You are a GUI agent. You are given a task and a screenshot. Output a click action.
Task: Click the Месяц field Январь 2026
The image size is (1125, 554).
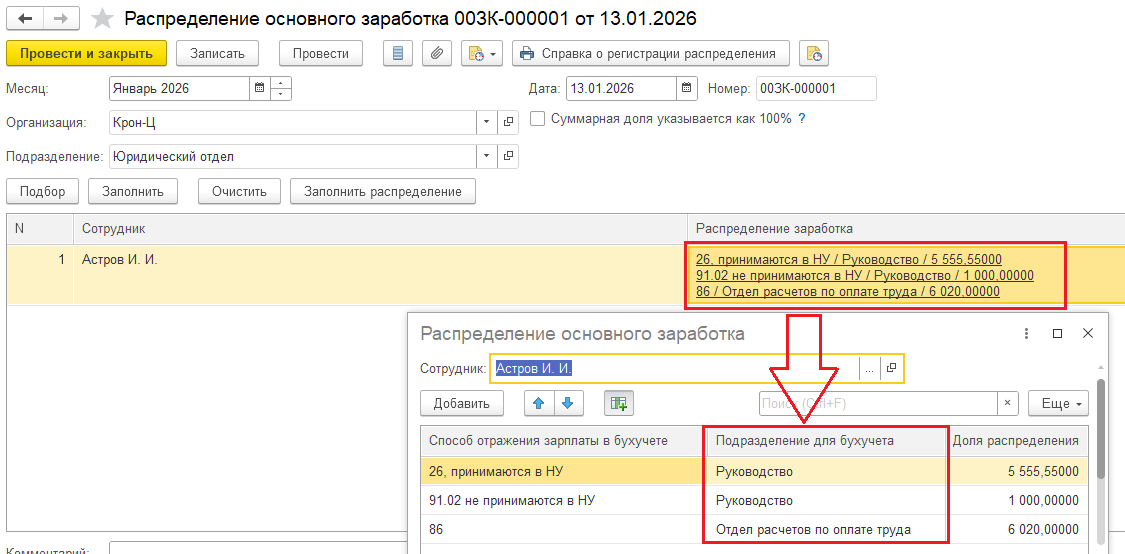pos(179,88)
